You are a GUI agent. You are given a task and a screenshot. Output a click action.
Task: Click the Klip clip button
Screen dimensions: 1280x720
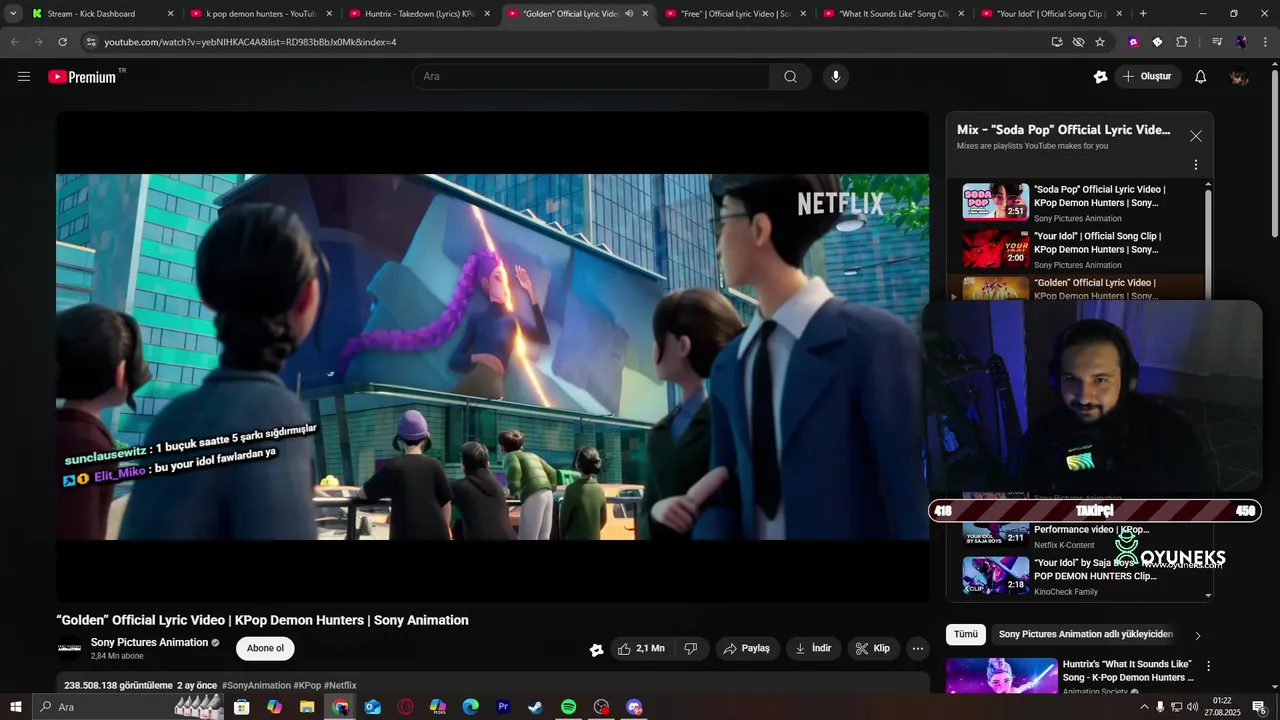pyautogui.click(x=872, y=648)
